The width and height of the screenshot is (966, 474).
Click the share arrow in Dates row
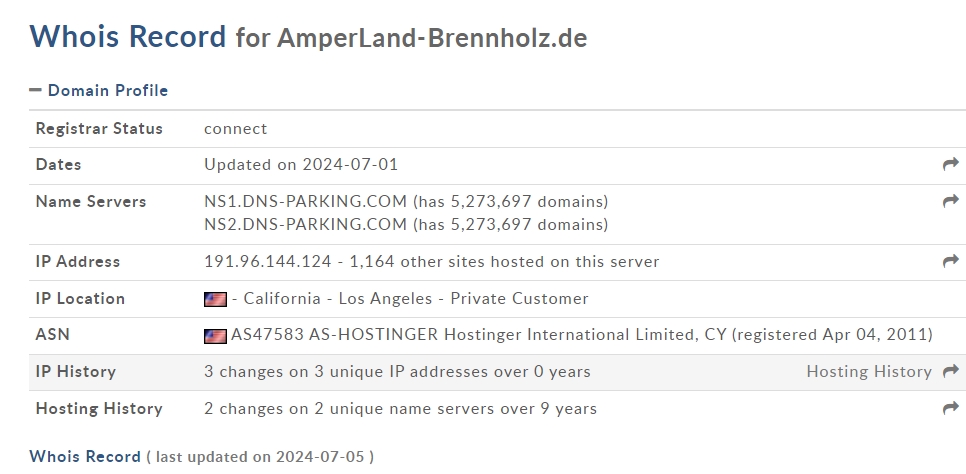pyautogui.click(x=951, y=164)
